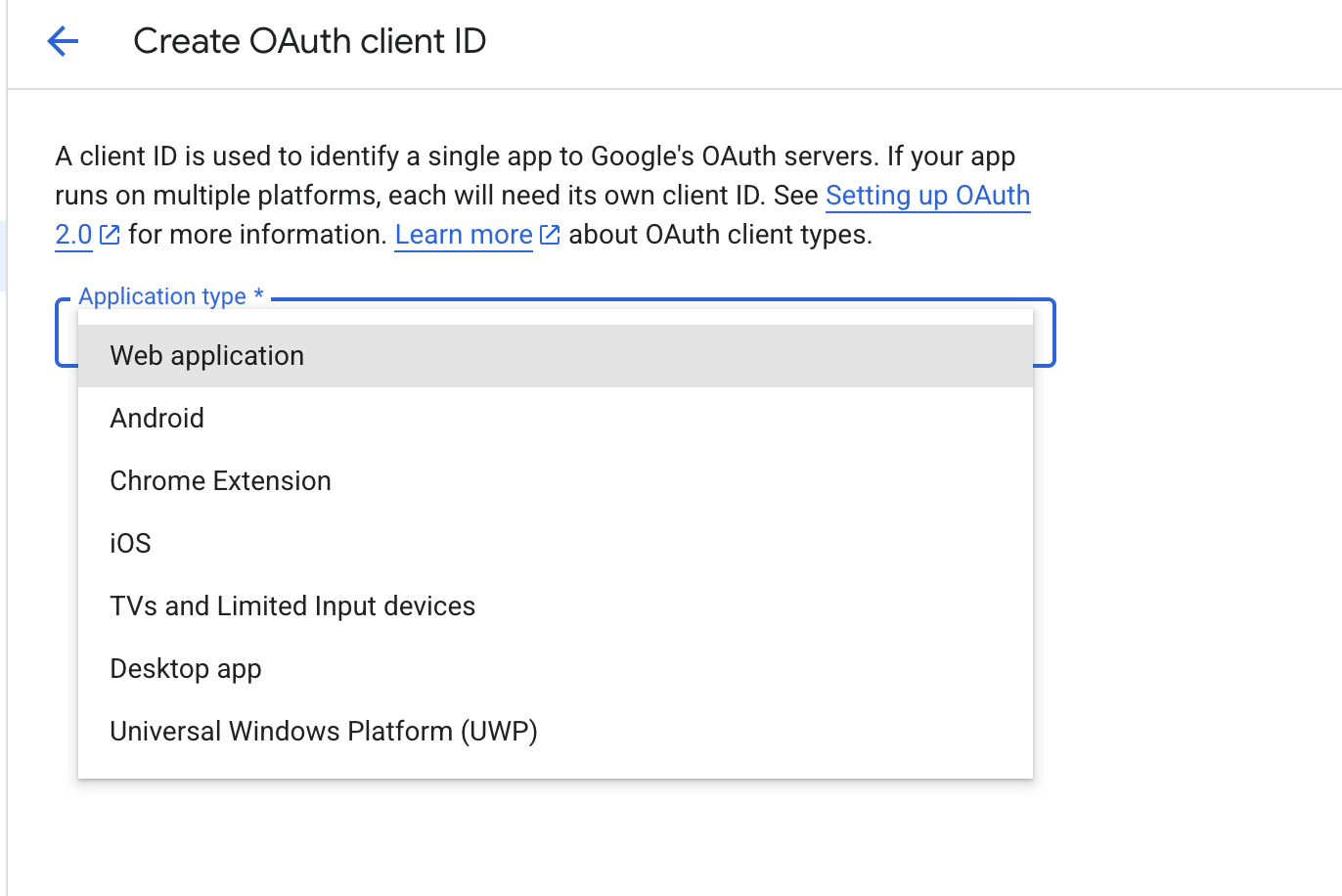
Task: Choose Universal Windows Platform (UWP)
Action: 556,732
